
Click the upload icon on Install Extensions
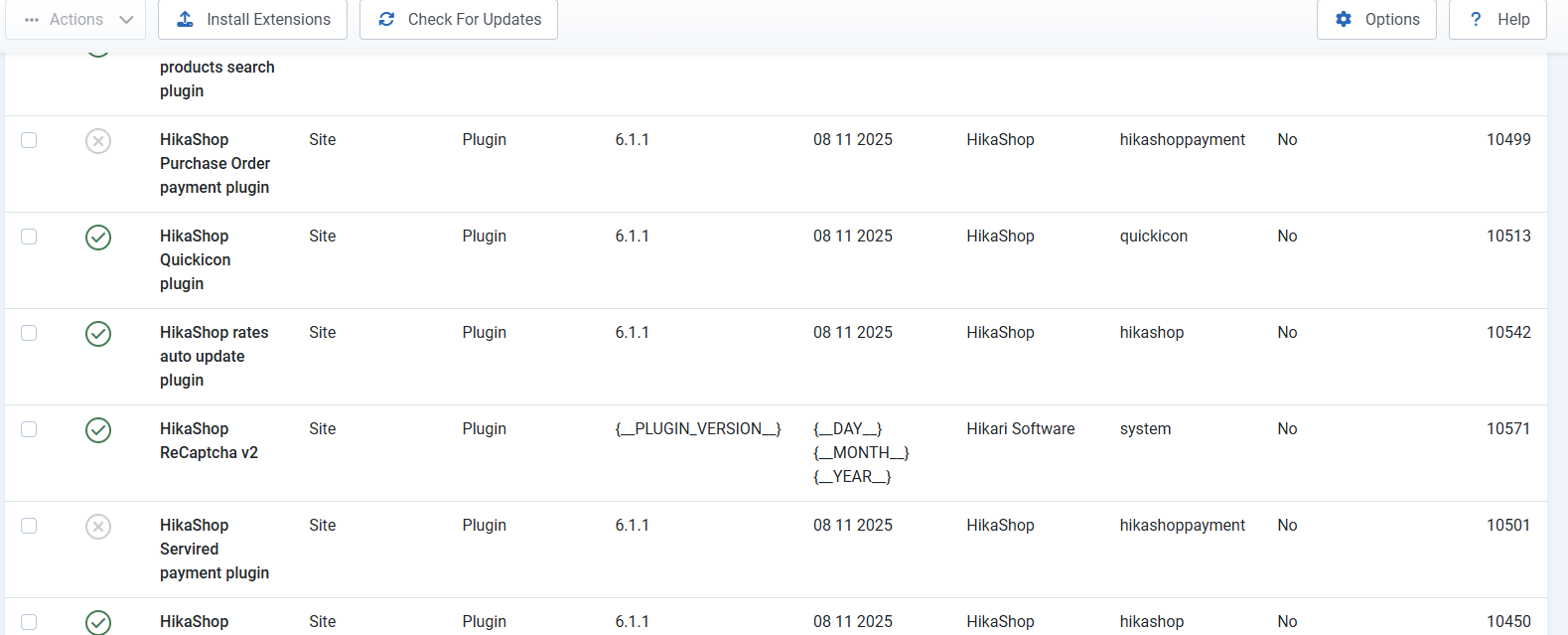point(185,19)
